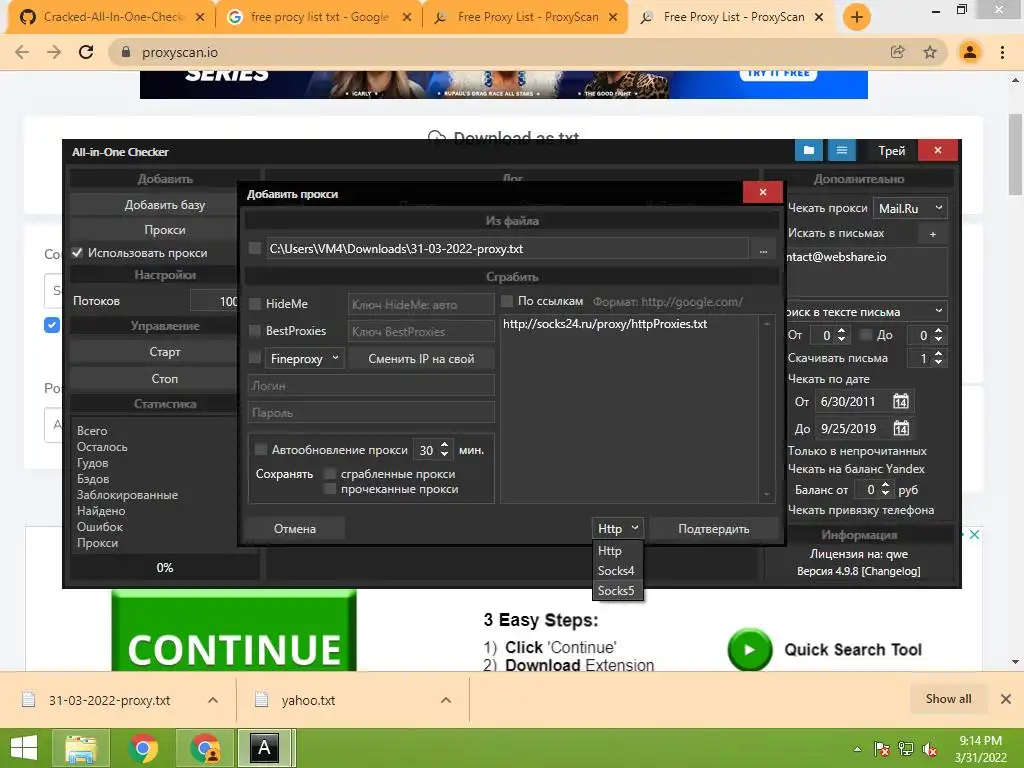Open Chrome three-dot menu

(x=1002, y=52)
